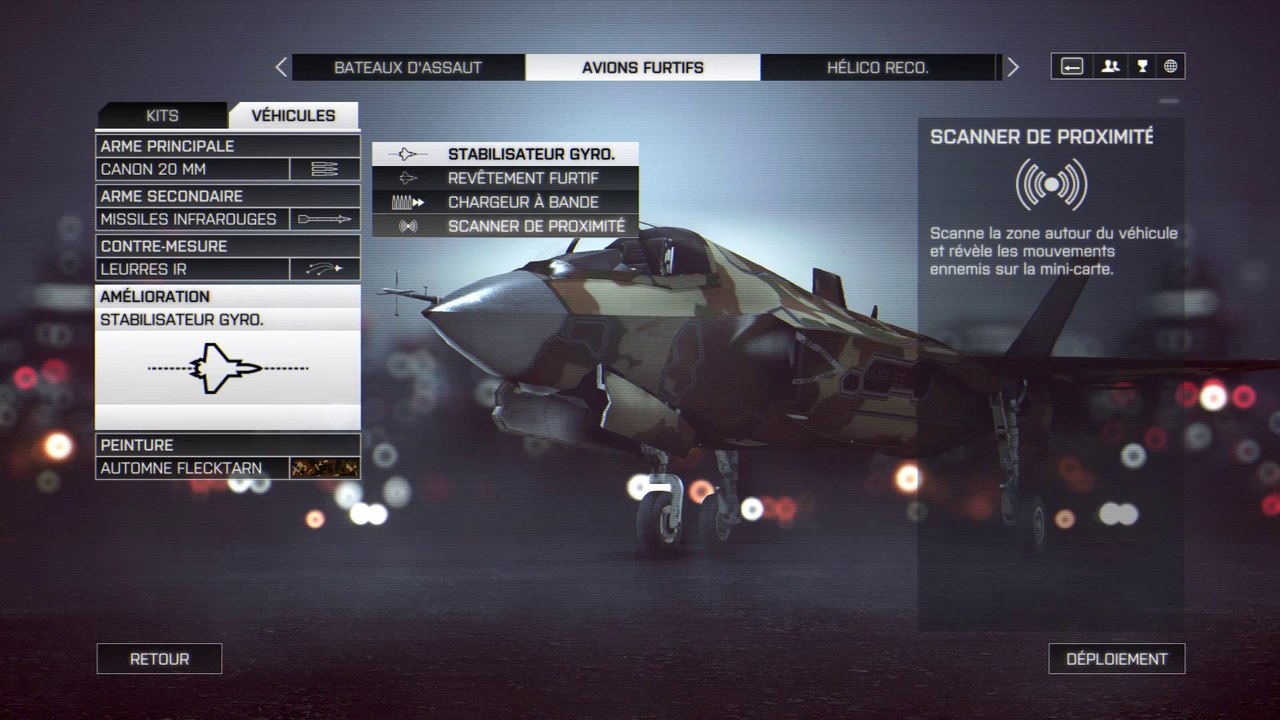Click the Revêtement Furtif jet icon

pyautogui.click(x=408, y=178)
